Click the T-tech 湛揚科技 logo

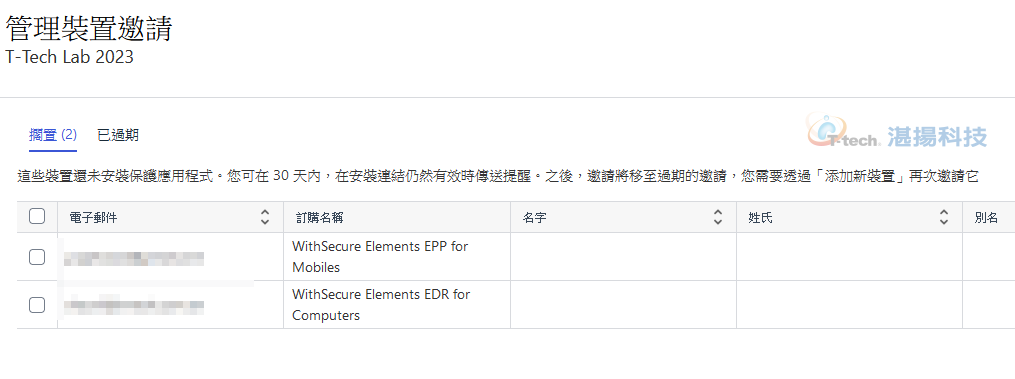897,130
